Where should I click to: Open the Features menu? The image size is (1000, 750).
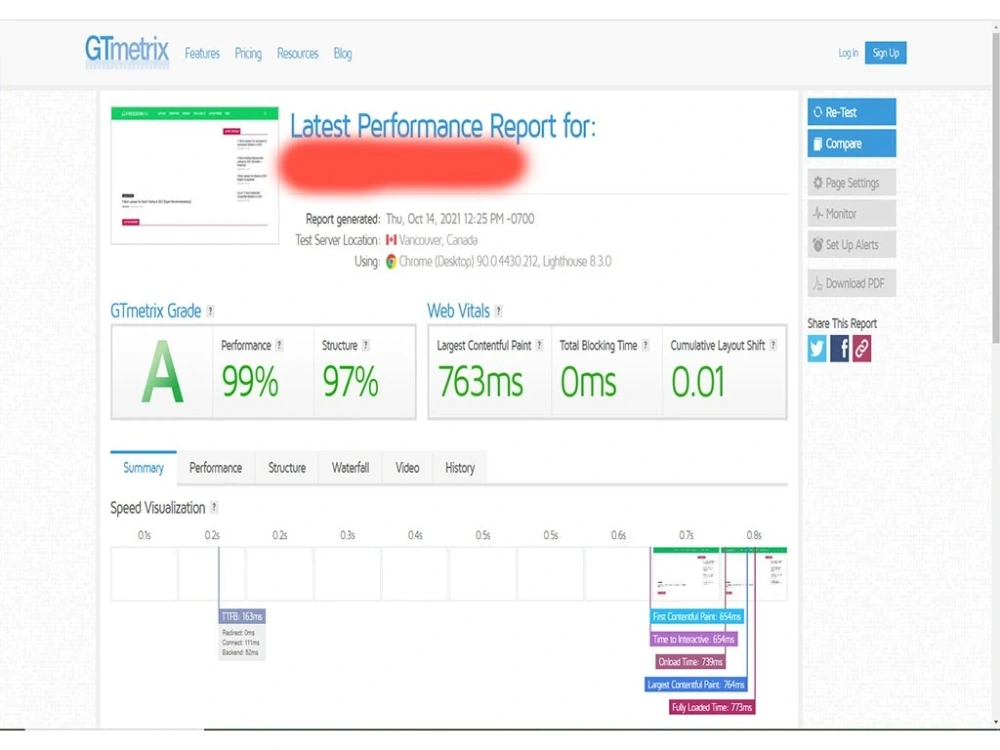point(202,54)
